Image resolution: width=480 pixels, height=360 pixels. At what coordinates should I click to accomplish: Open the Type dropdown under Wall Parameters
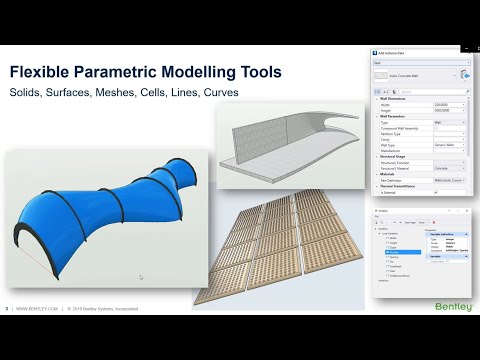(x=463, y=123)
